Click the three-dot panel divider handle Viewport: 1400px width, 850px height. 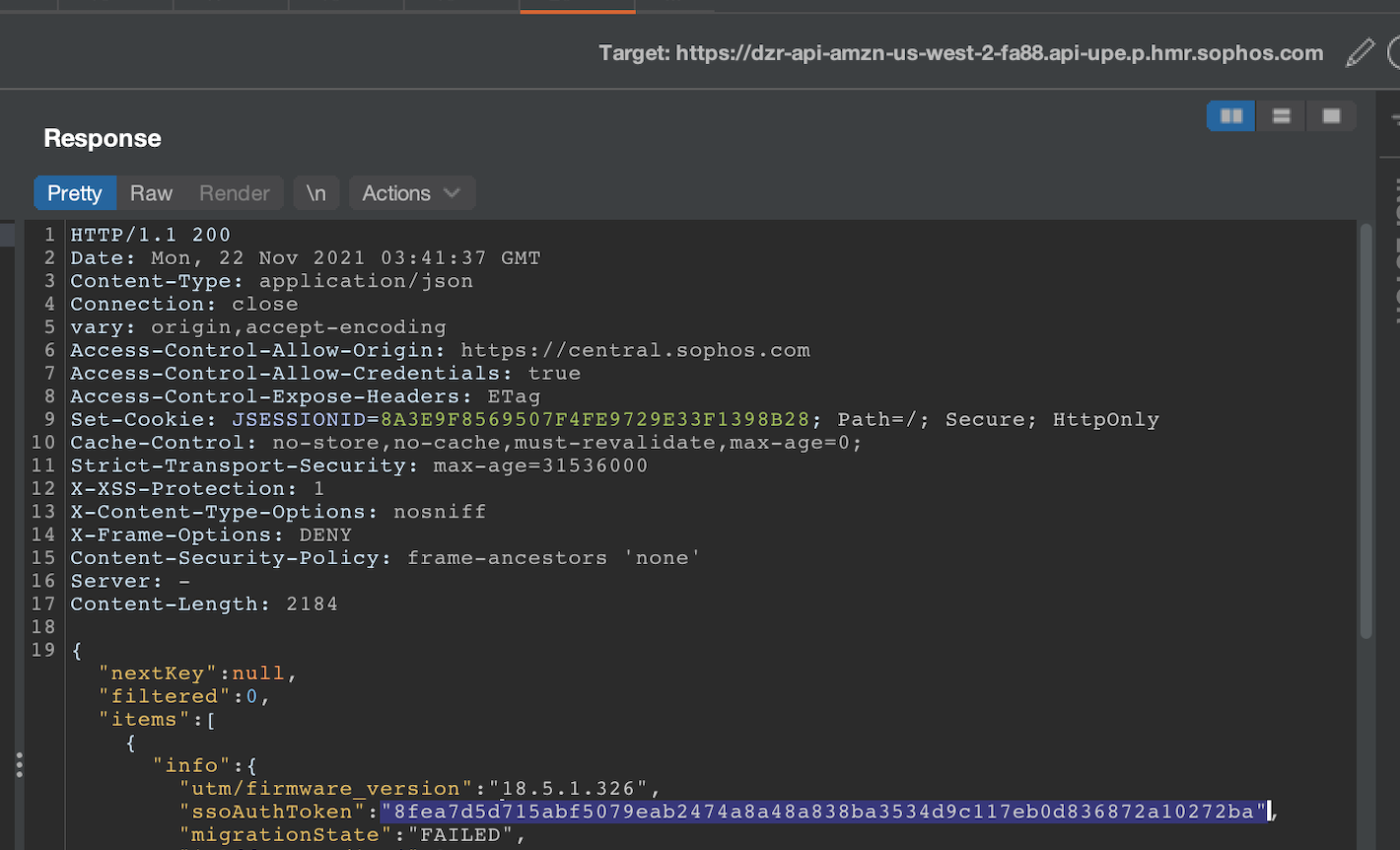pos(19,765)
